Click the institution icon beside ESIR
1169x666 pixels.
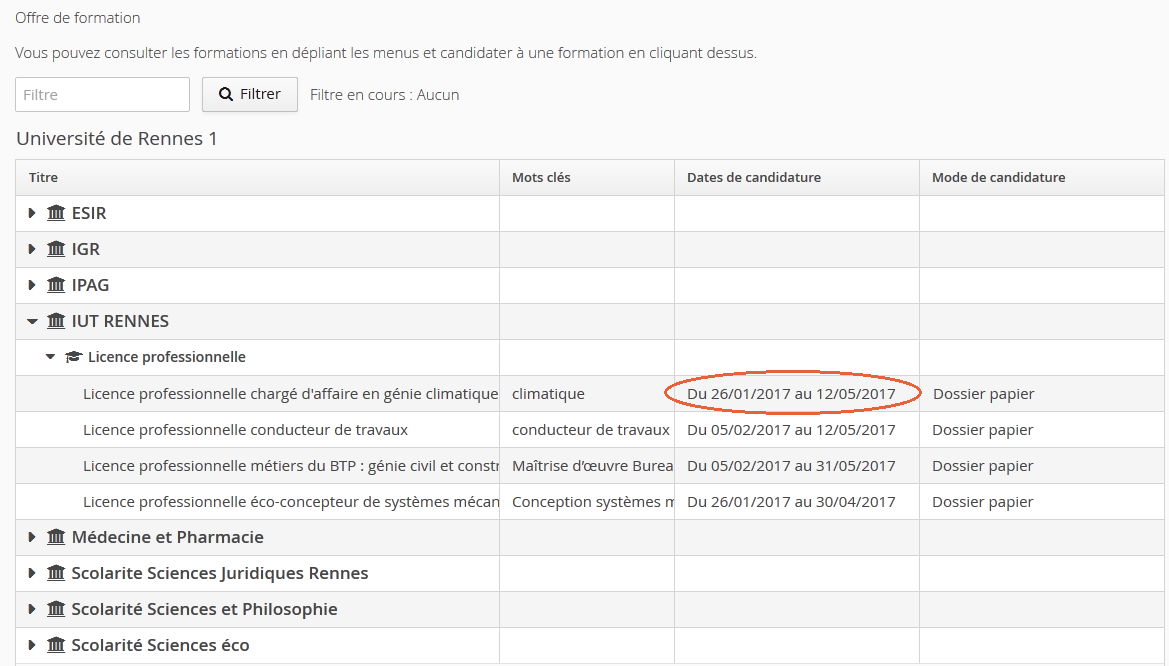[x=56, y=213]
